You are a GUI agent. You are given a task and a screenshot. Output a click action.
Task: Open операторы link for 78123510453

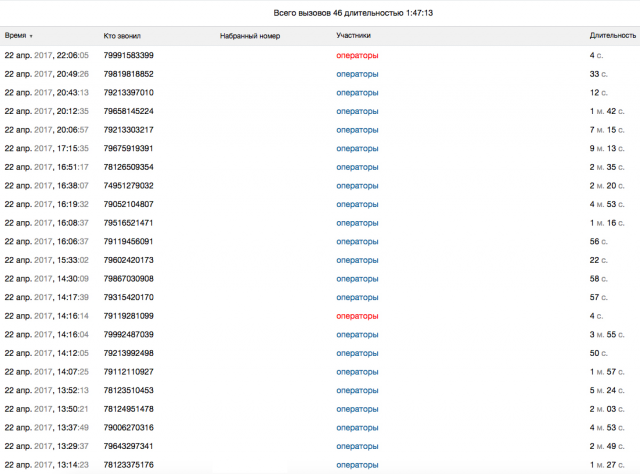click(357, 391)
